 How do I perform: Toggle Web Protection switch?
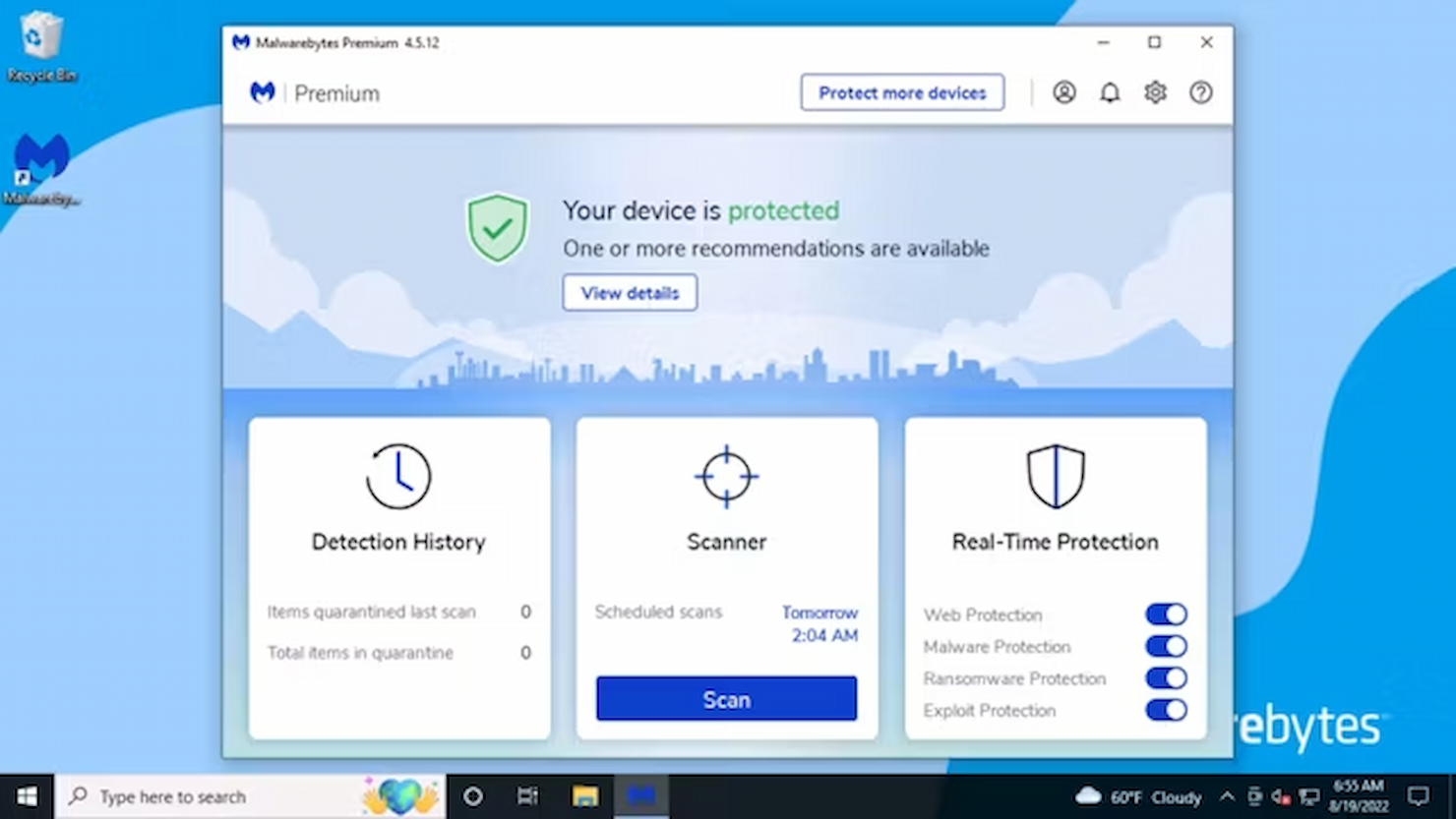(1166, 614)
